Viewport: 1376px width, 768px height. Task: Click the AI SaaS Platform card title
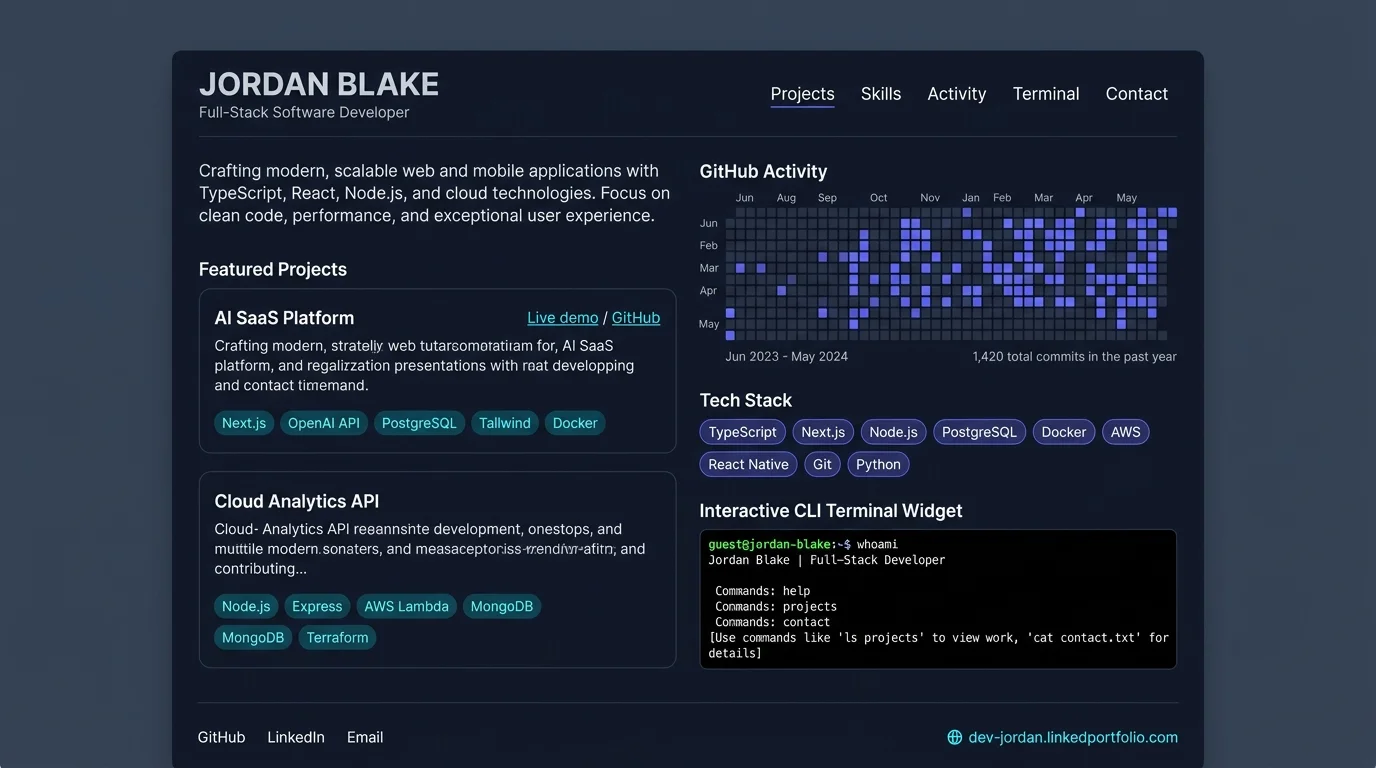point(284,318)
